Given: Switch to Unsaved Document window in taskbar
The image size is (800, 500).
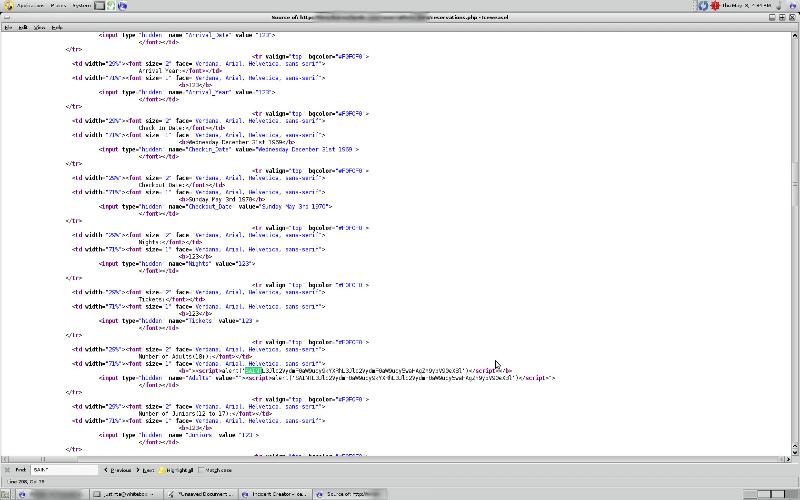Looking at the screenshot, I should click(x=202, y=494).
